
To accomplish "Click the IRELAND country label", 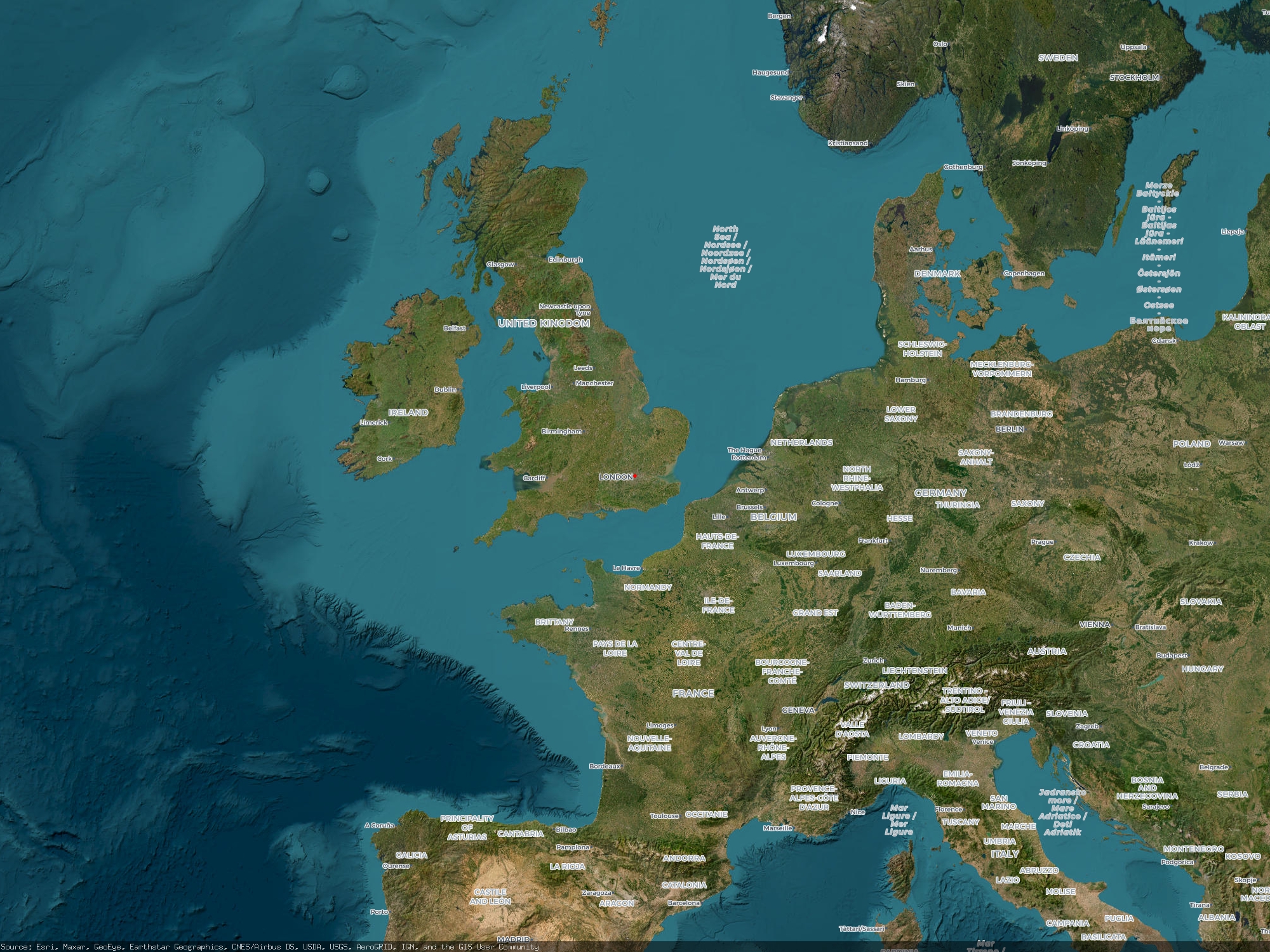I will [408, 413].
